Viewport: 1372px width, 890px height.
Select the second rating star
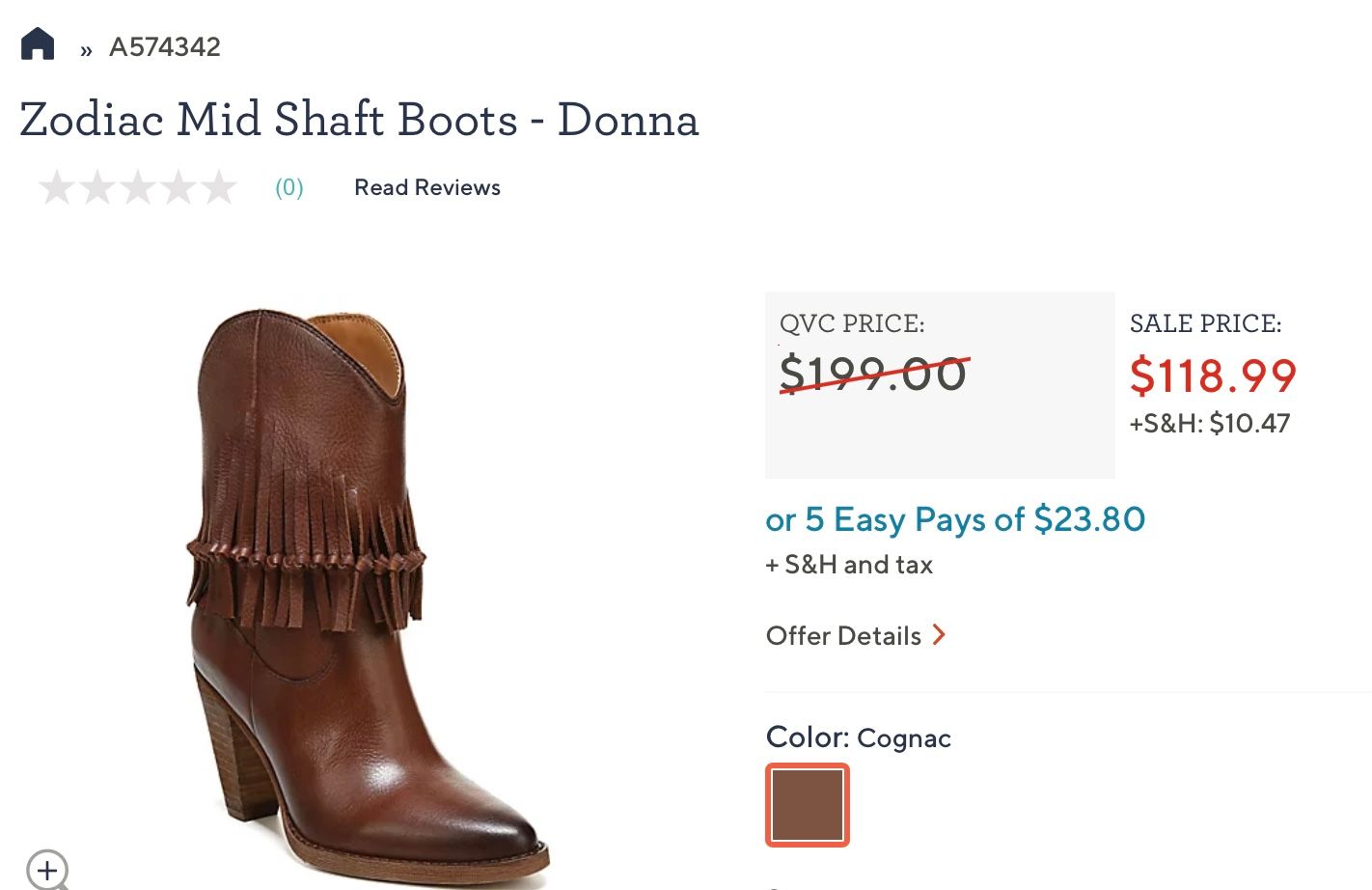(x=97, y=187)
